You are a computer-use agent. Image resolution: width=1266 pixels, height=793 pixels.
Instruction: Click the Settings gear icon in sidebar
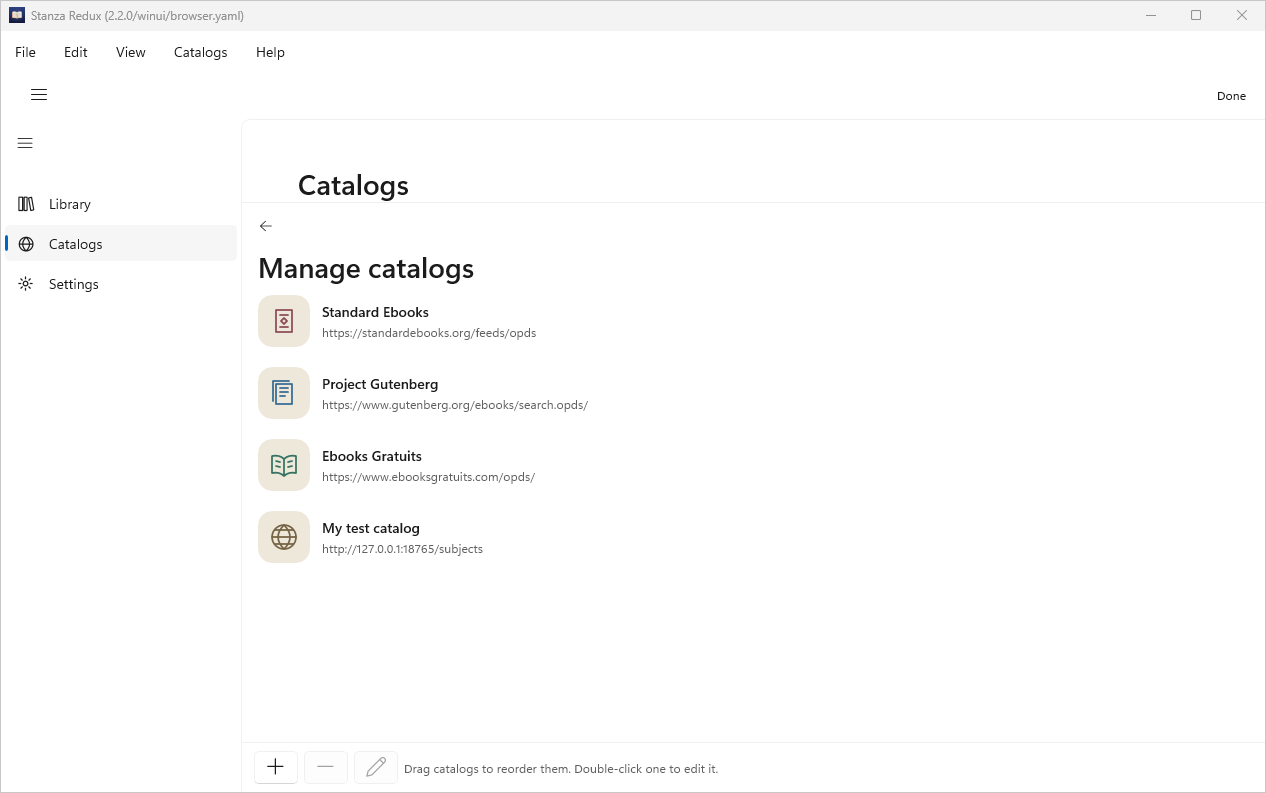(26, 284)
